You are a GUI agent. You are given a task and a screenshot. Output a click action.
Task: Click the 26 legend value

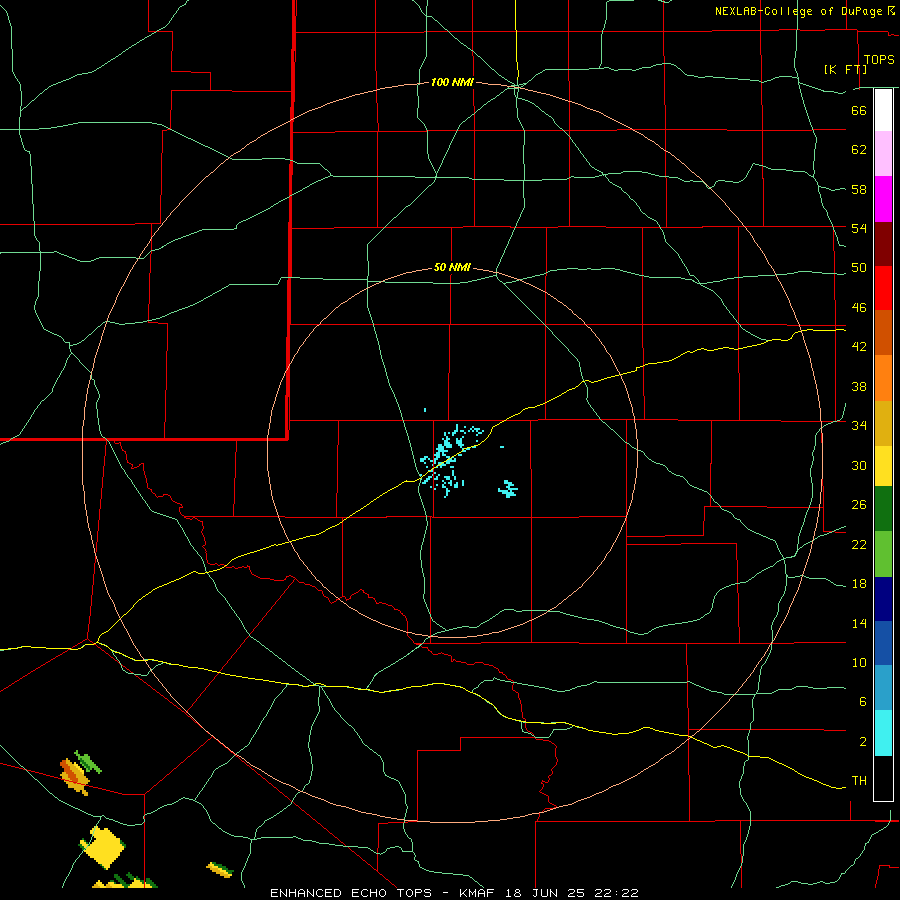859,505
